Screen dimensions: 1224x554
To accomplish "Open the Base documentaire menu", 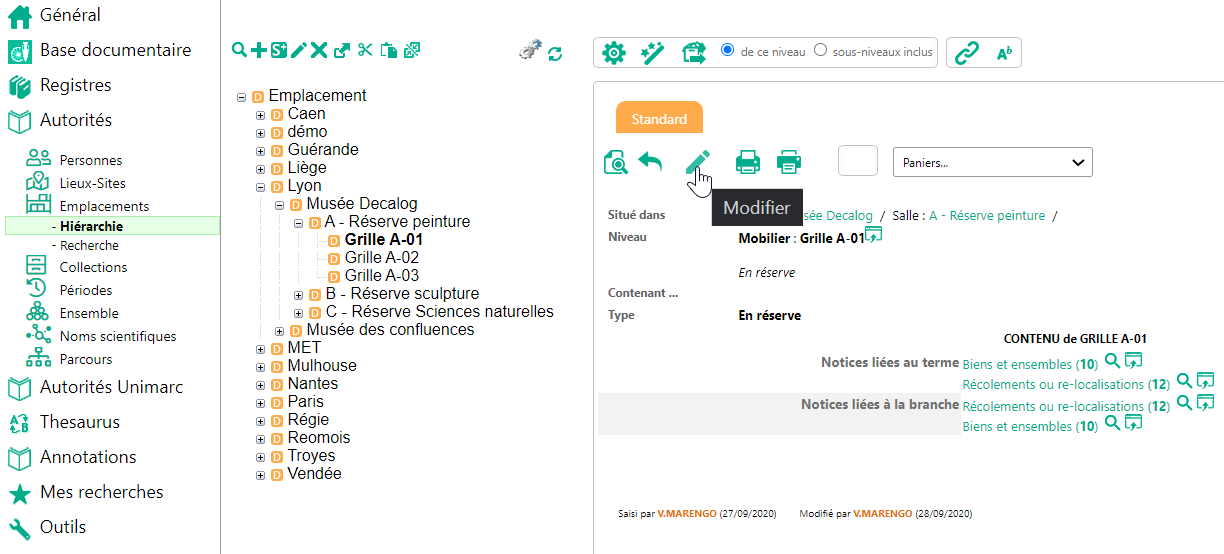I will point(115,50).
